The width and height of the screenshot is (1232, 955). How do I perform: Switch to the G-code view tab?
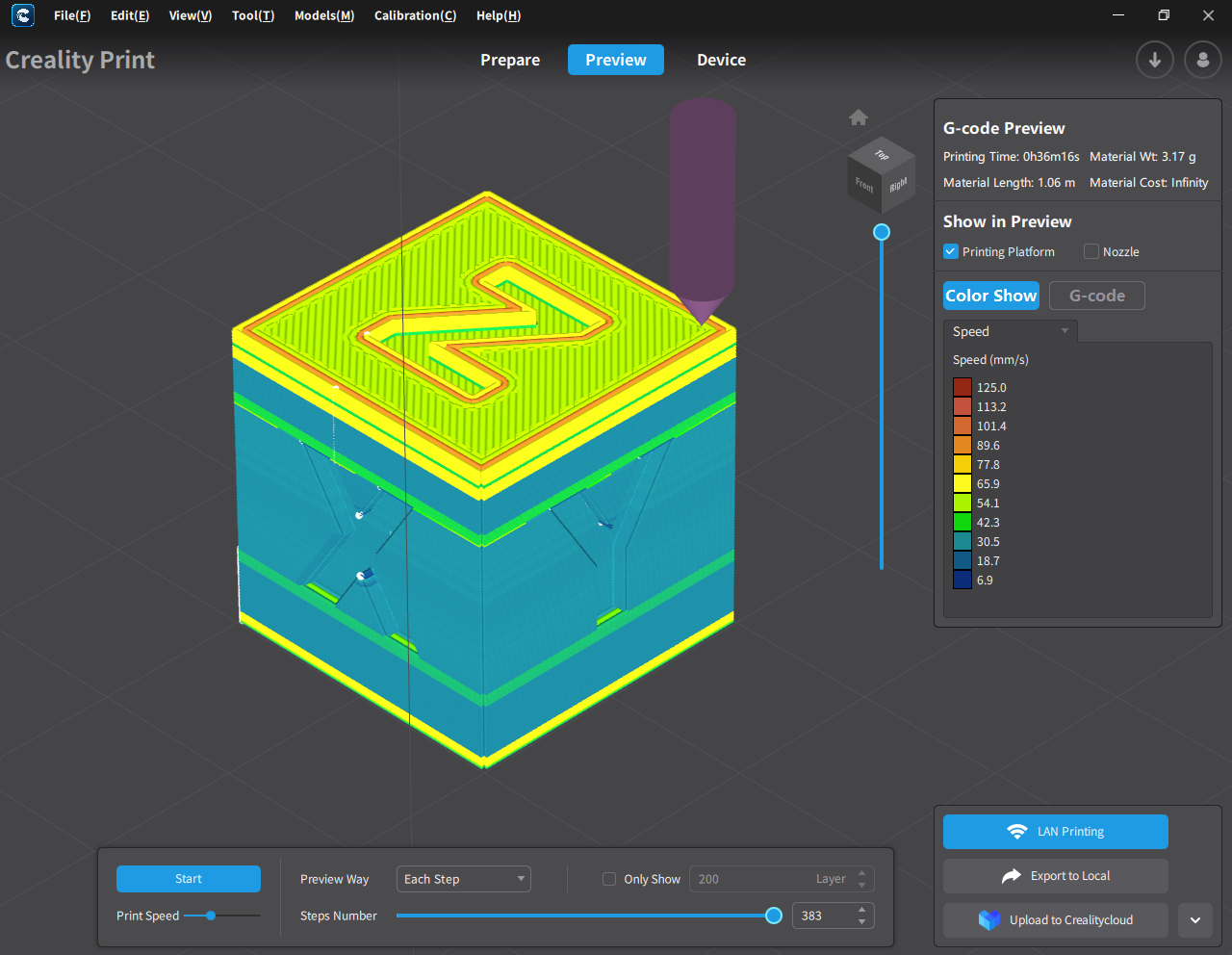(x=1096, y=296)
